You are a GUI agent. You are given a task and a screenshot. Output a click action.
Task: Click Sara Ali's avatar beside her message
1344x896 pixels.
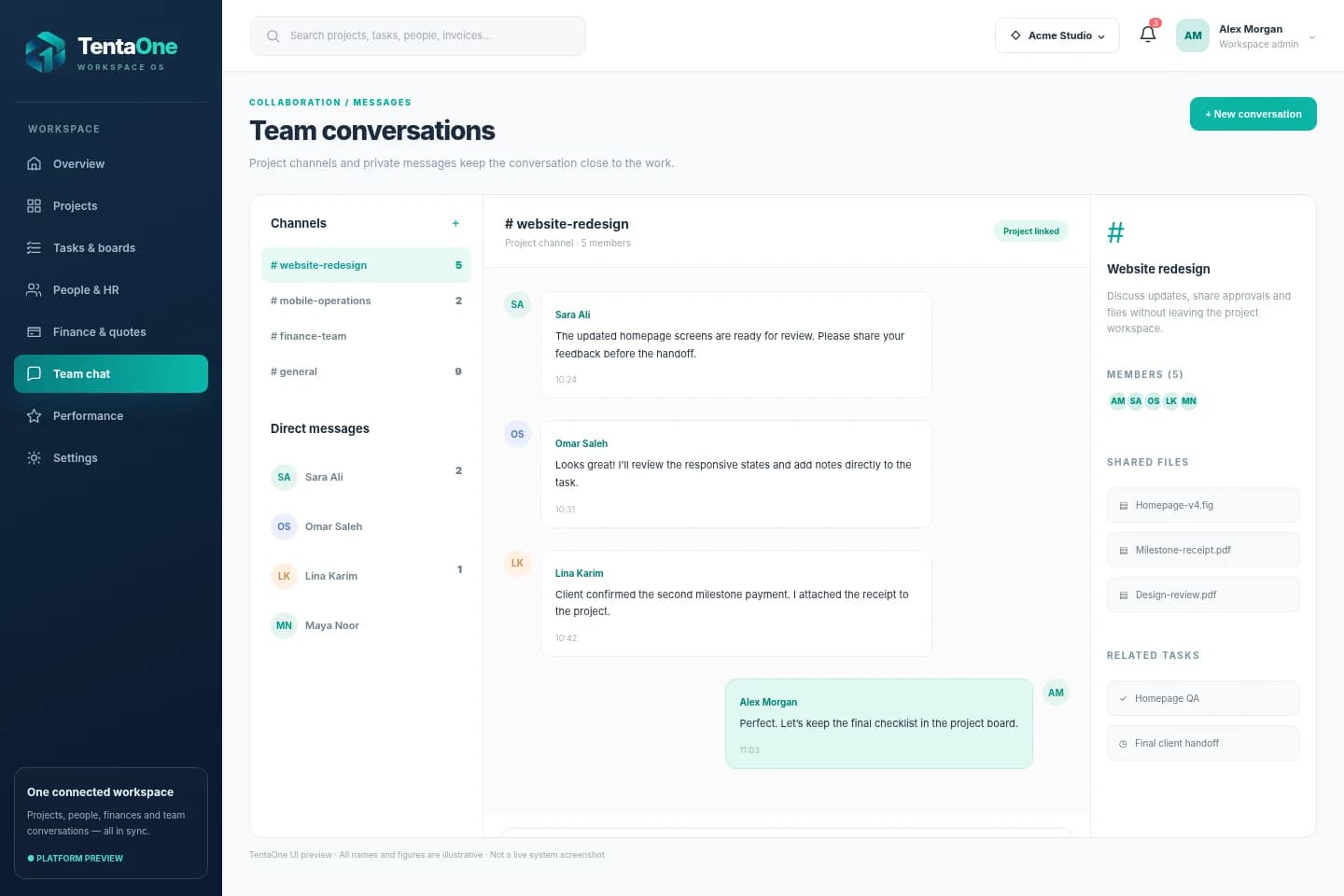click(517, 304)
